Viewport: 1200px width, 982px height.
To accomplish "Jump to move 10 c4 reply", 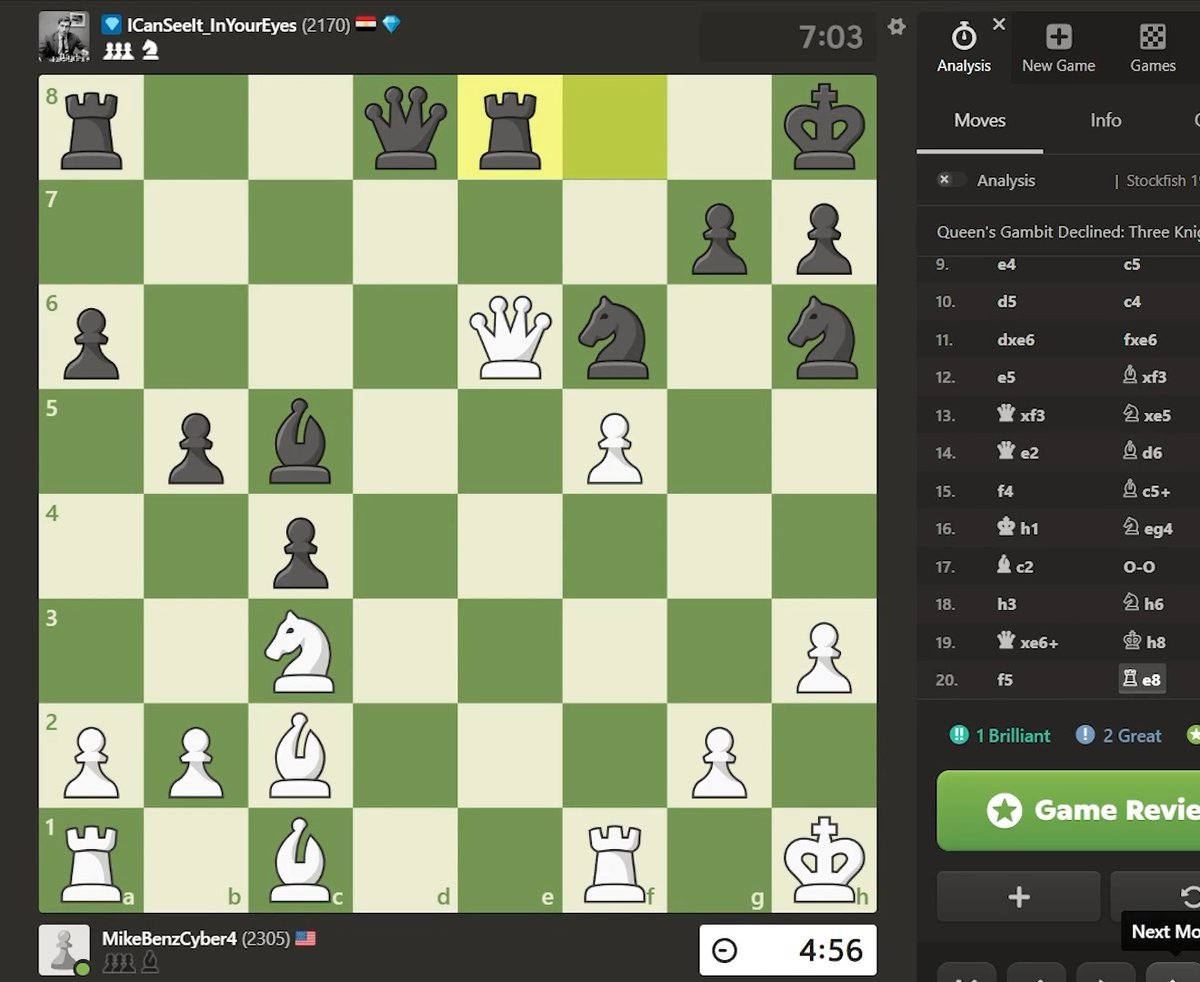I will click(x=1132, y=302).
